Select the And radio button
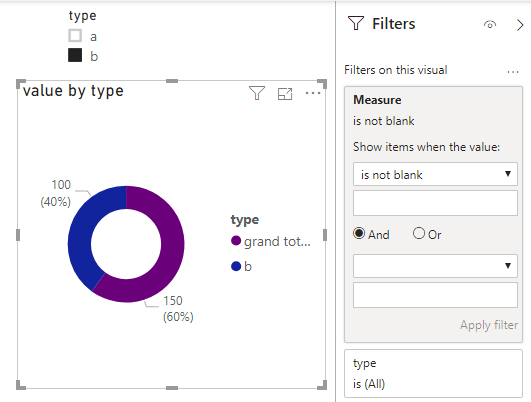531x402 pixels. [x=359, y=233]
